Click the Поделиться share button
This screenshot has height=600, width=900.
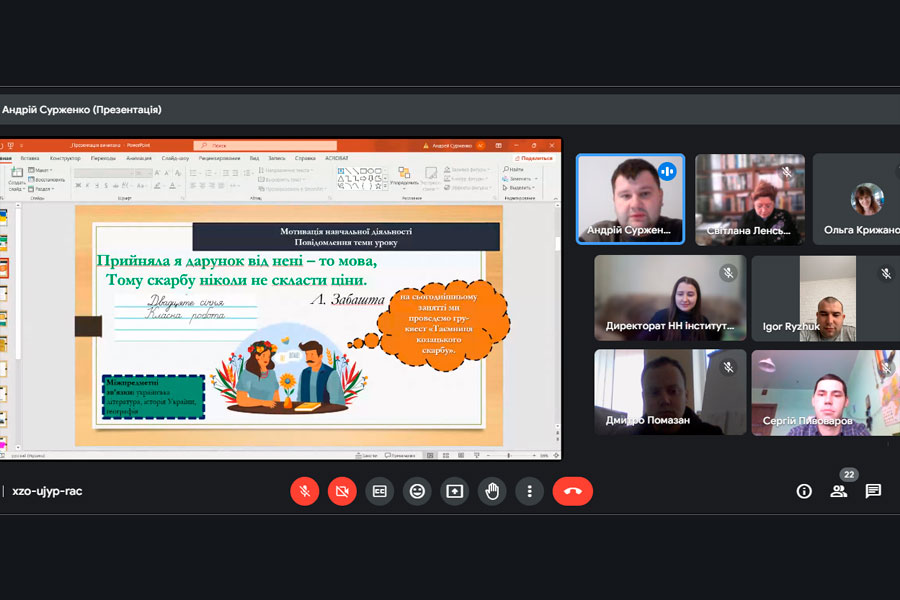(x=534, y=158)
